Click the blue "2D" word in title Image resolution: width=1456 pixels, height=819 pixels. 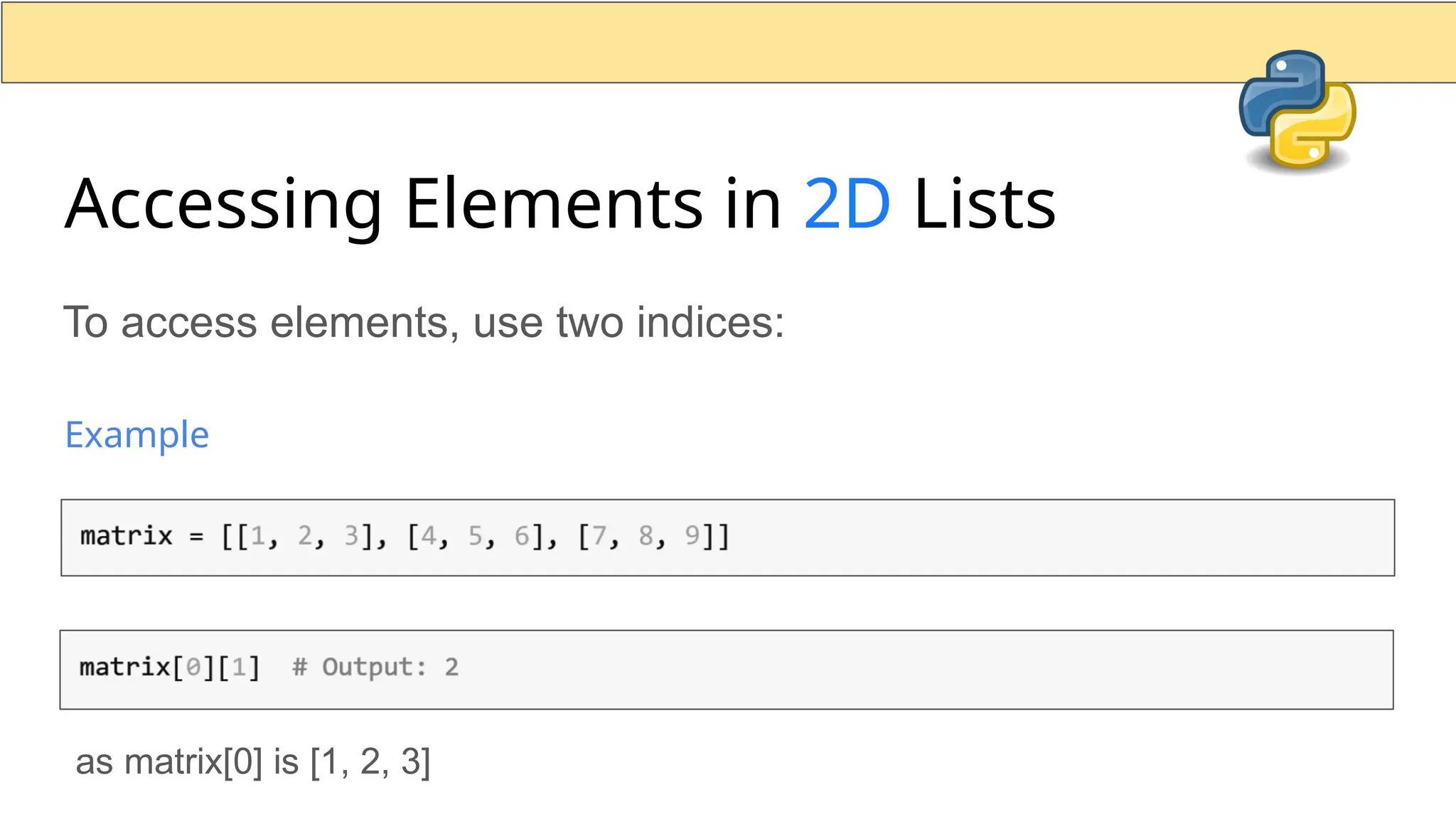pos(846,205)
